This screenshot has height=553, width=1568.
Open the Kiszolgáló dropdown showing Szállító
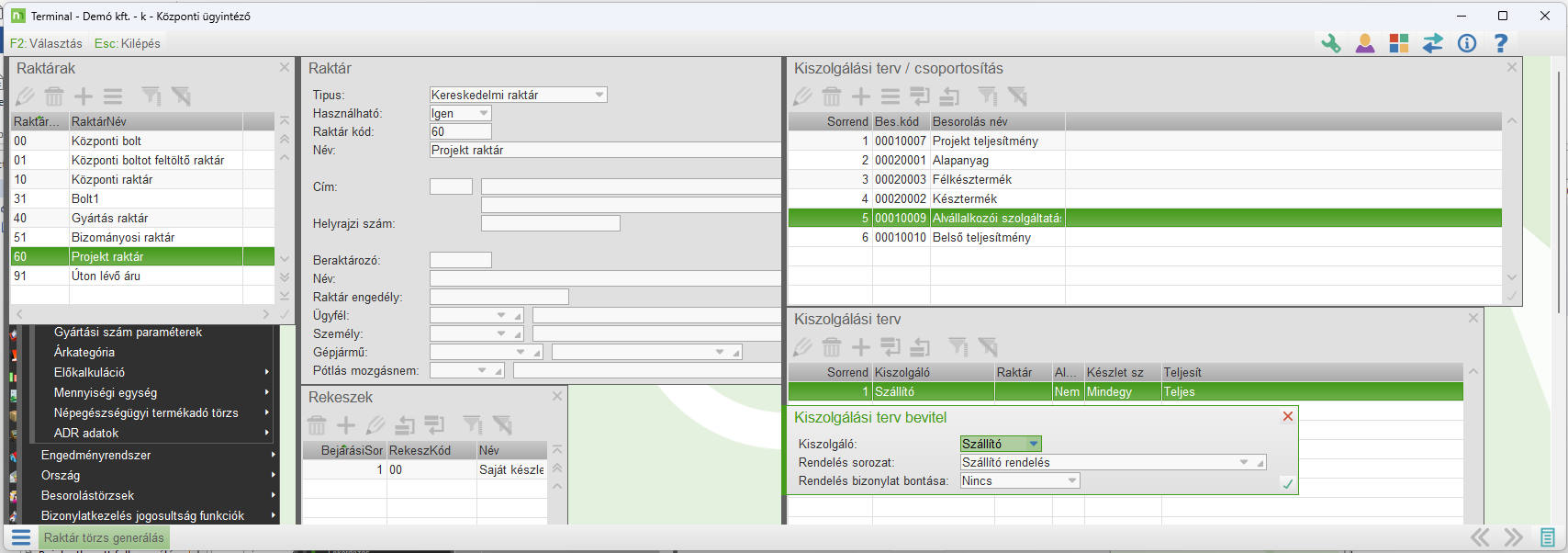[x=1034, y=444]
